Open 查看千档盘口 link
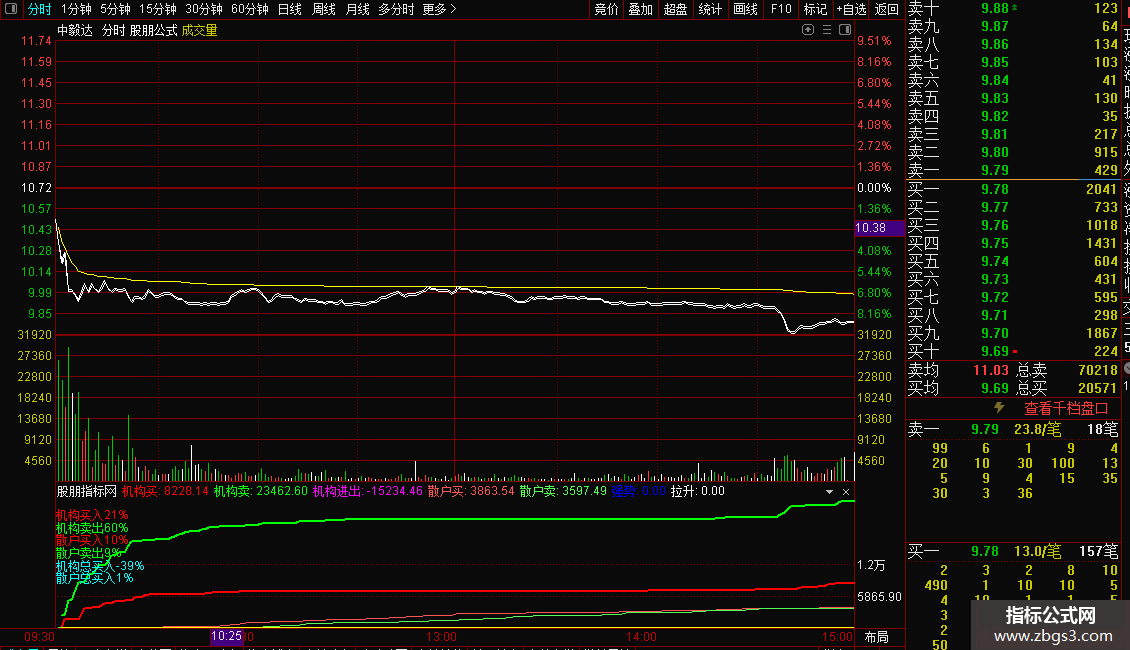The height and width of the screenshot is (650, 1130). [x=1066, y=408]
